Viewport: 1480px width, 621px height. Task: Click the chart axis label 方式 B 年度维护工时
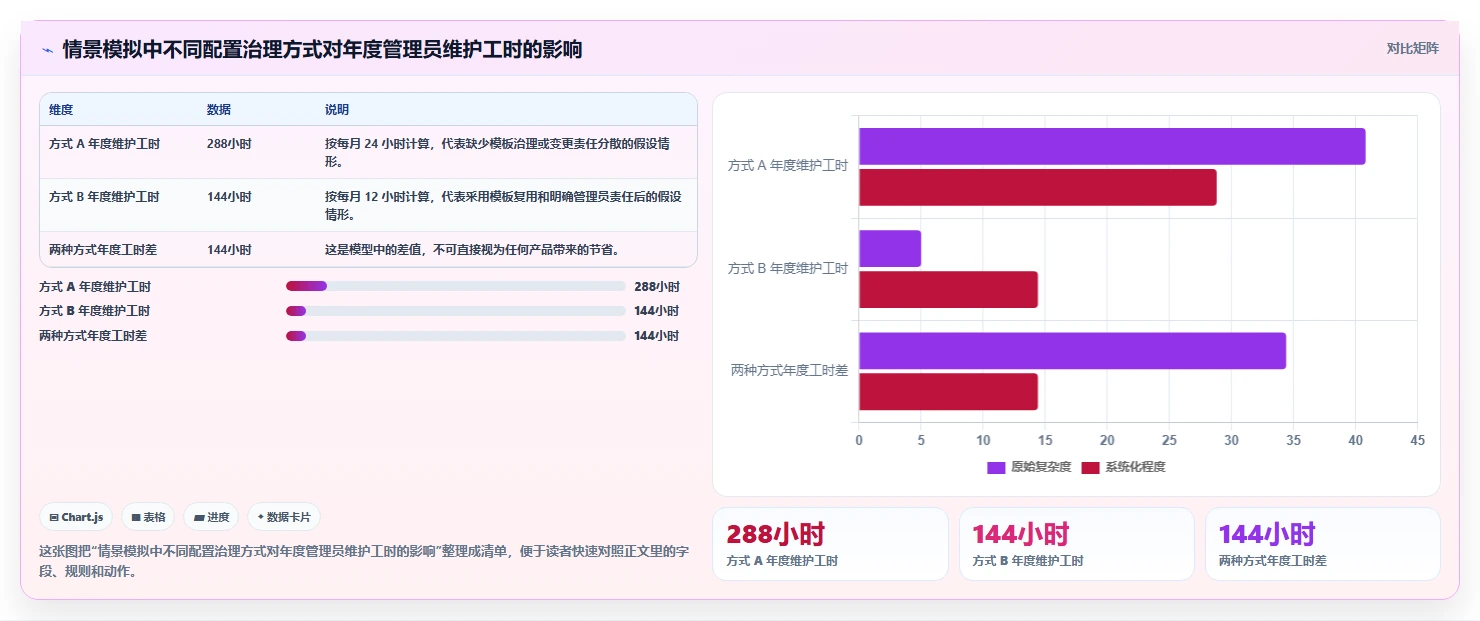click(x=788, y=268)
